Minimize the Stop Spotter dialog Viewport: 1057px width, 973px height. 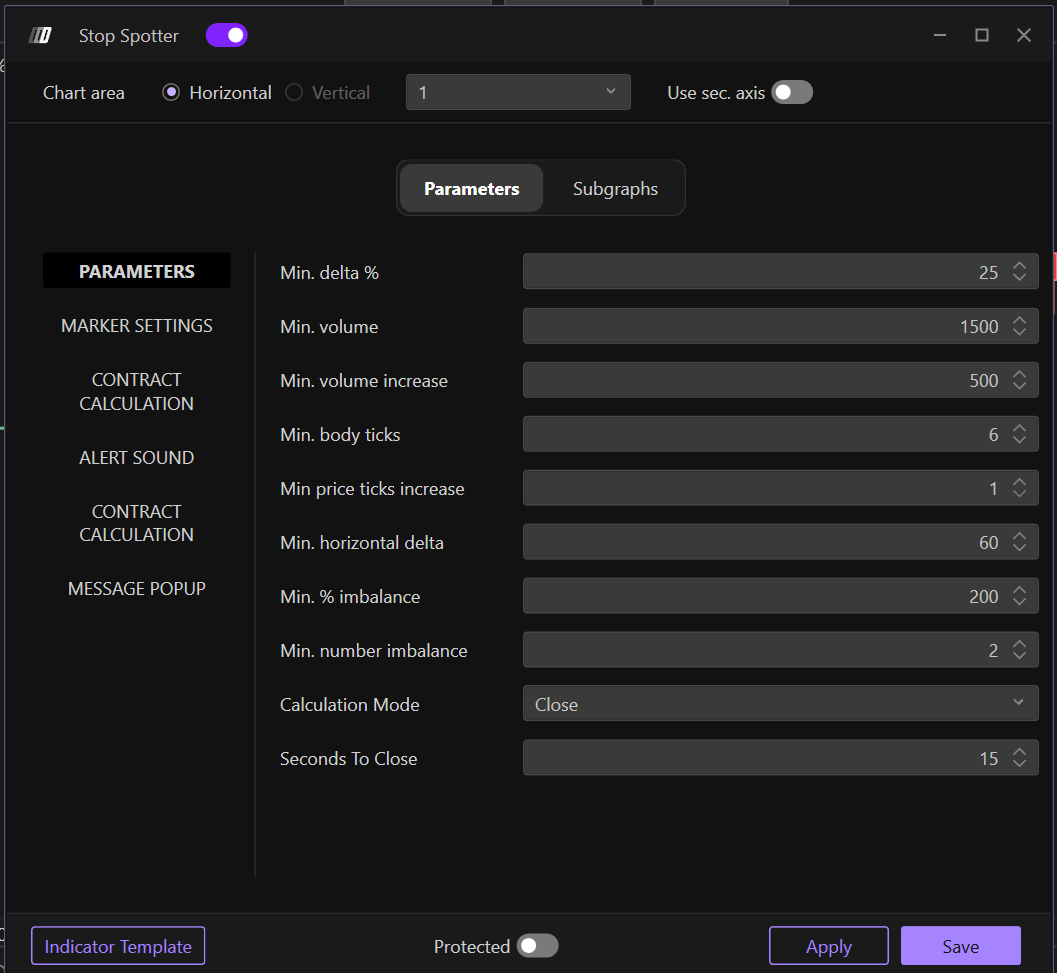click(940, 35)
